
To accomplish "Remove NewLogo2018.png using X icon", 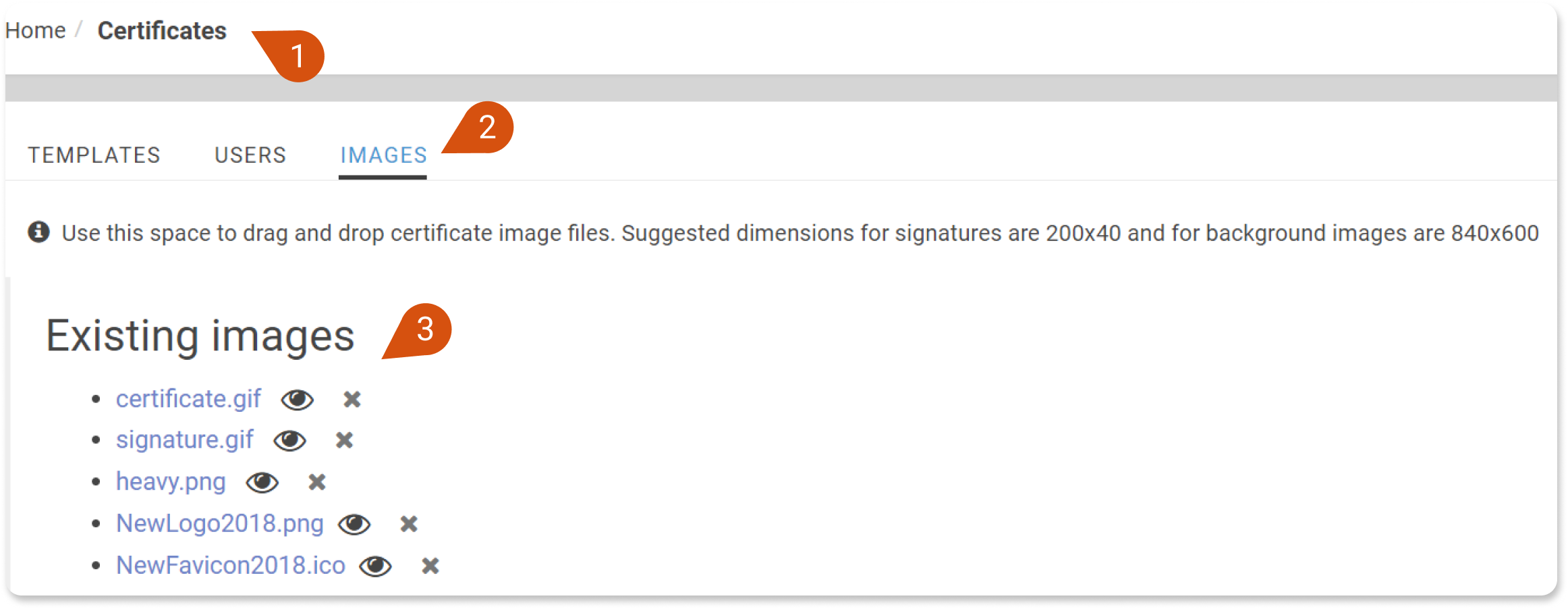I will [409, 525].
